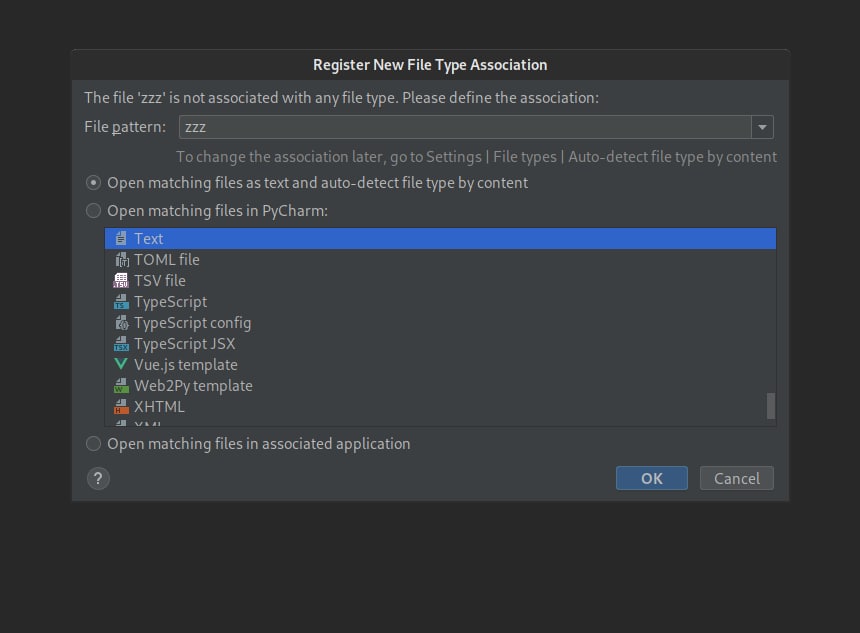
Task: Choose 'TypeScript config' in the list
Action: pyautogui.click(x=440, y=323)
